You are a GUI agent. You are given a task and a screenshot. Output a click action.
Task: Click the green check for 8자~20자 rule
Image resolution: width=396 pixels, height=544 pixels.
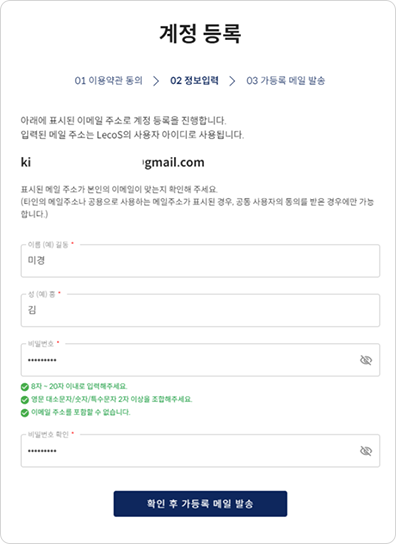[x=25, y=386]
